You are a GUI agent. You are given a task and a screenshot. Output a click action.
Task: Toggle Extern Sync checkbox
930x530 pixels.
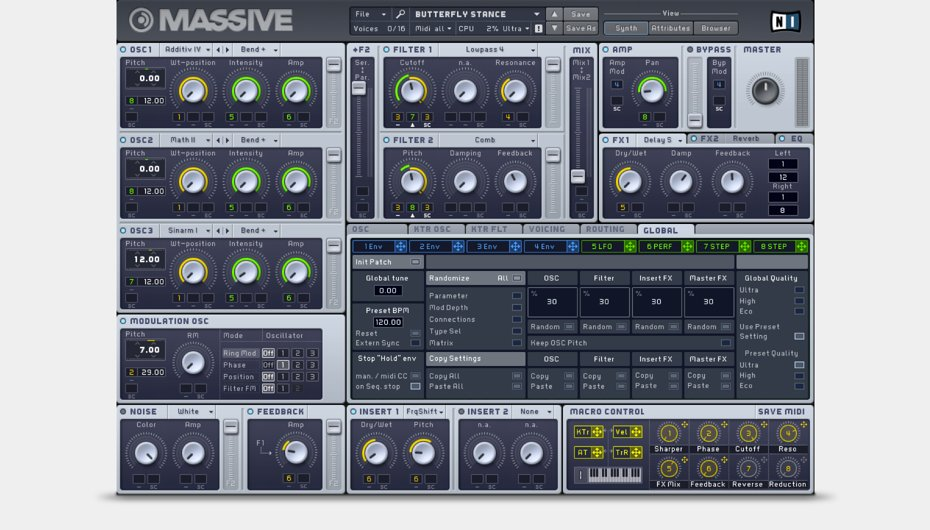(416, 343)
